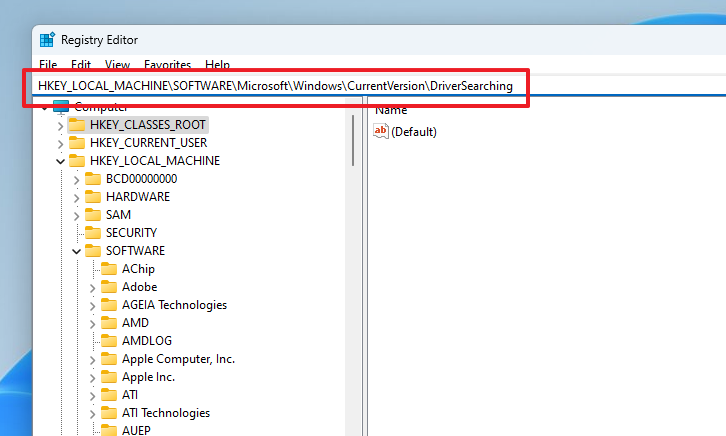726x436 pixels.
Task: Open the File menu
Action: (x=48, y=64)
